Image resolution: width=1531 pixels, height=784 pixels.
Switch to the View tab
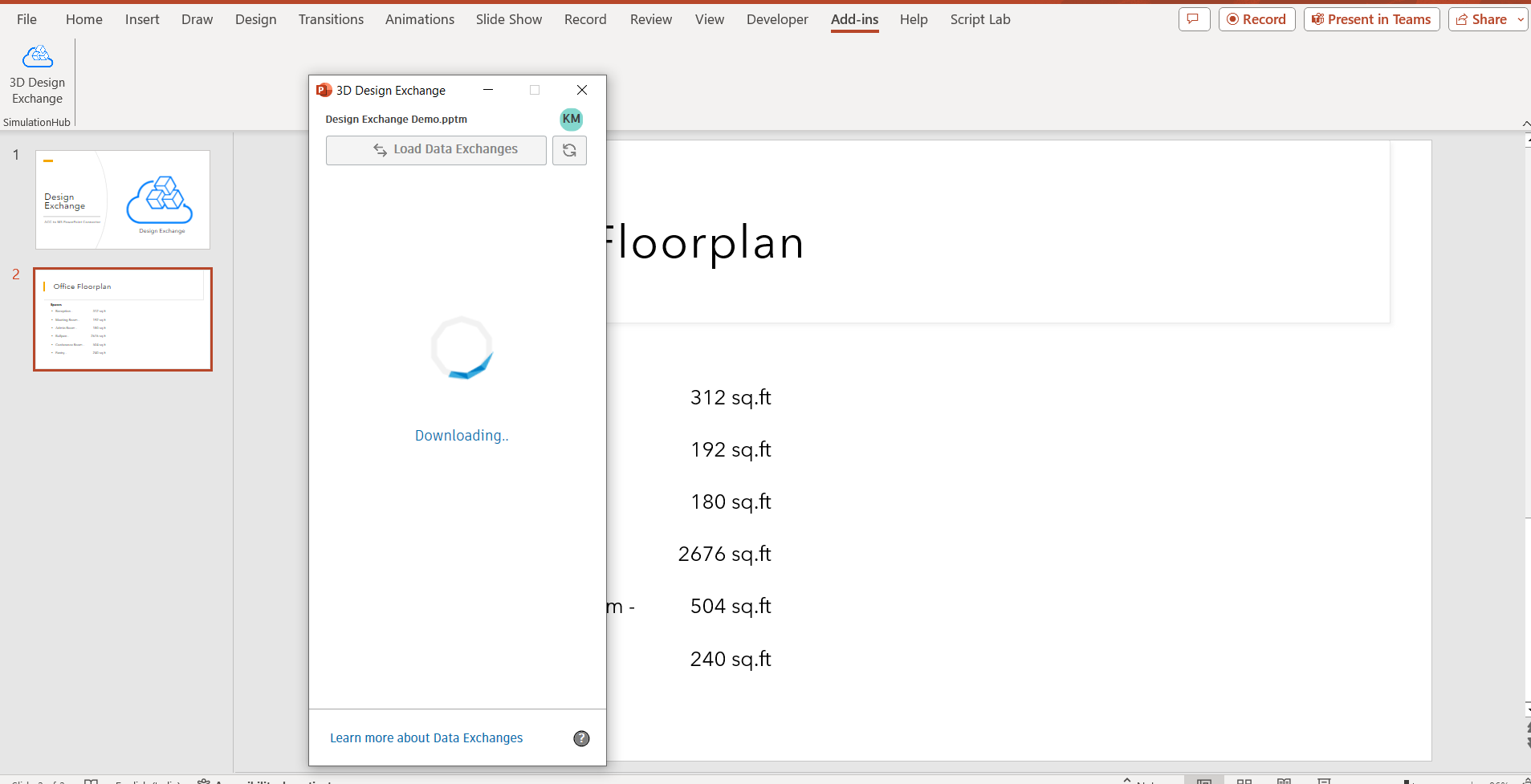[710, 19]
